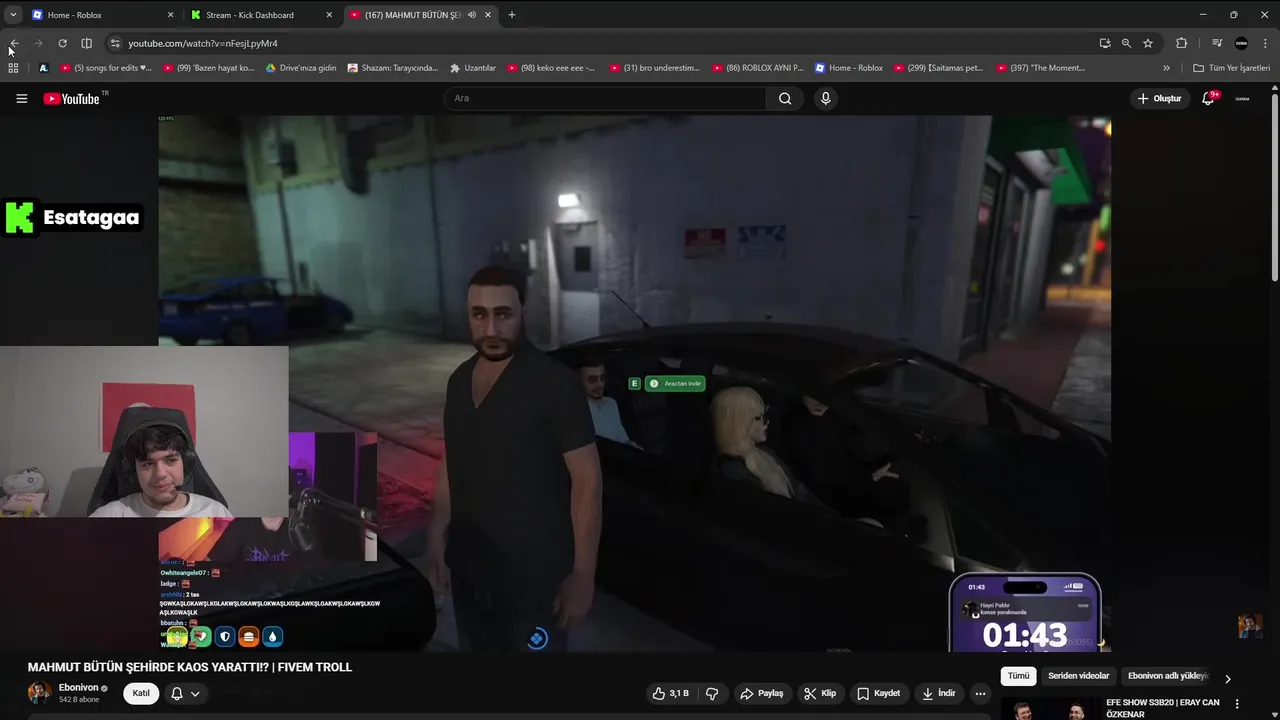Expand the notification bell dropdown for Ebonivon

(195, 693)
